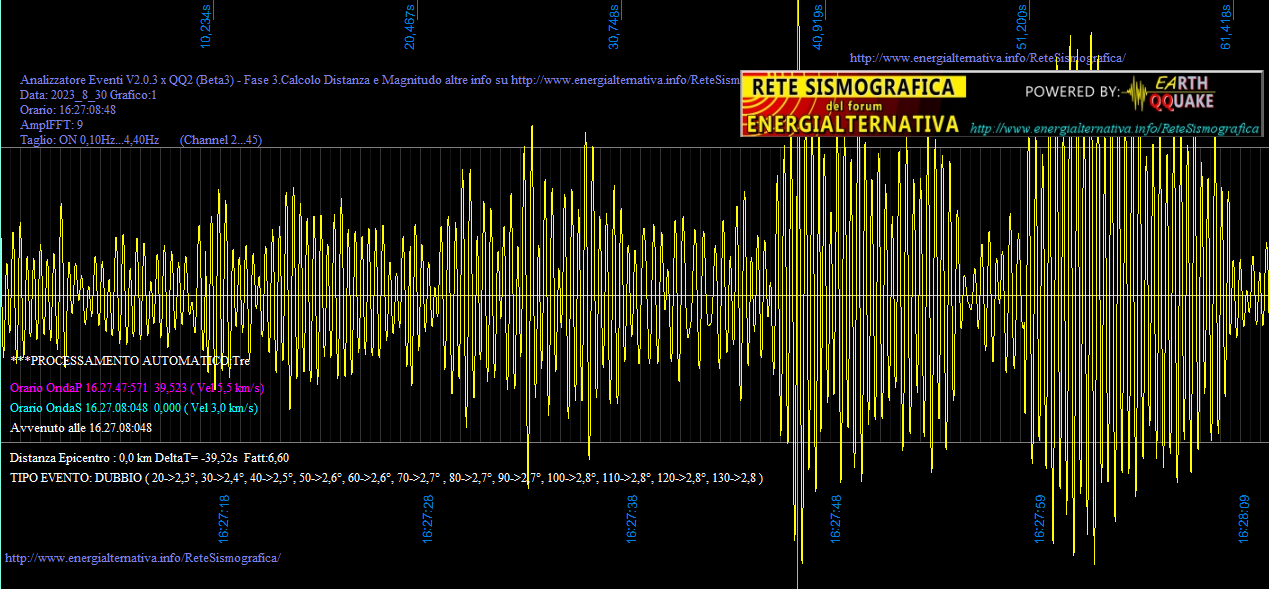This screenshot has height=589, width=1269.
Task: Click the 51,200s elapsed-time label
Action: click(x=1022, y=27)
